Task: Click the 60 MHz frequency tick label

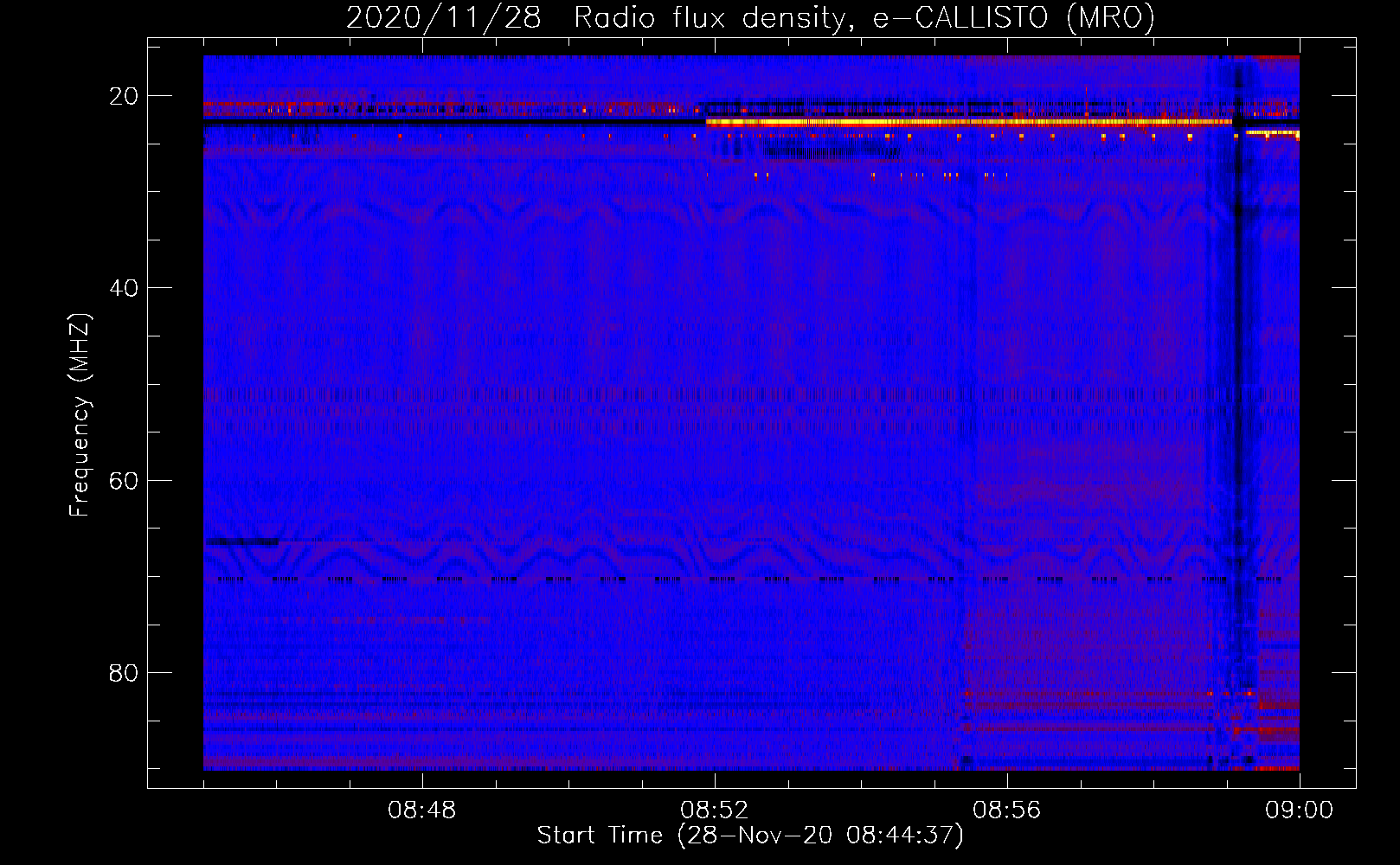Action: (x=124, y=481)
